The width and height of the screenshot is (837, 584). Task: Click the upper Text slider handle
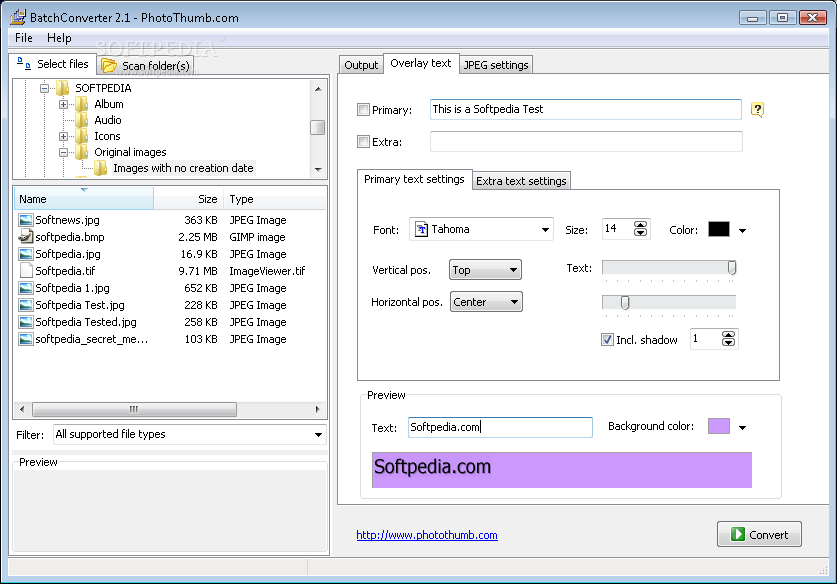tap(732, 267)
